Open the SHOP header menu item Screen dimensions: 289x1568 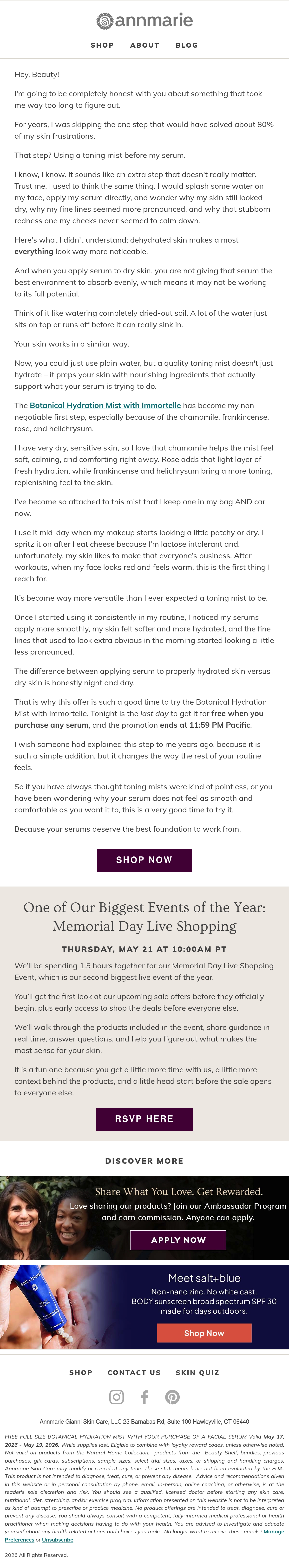point(102,45)
